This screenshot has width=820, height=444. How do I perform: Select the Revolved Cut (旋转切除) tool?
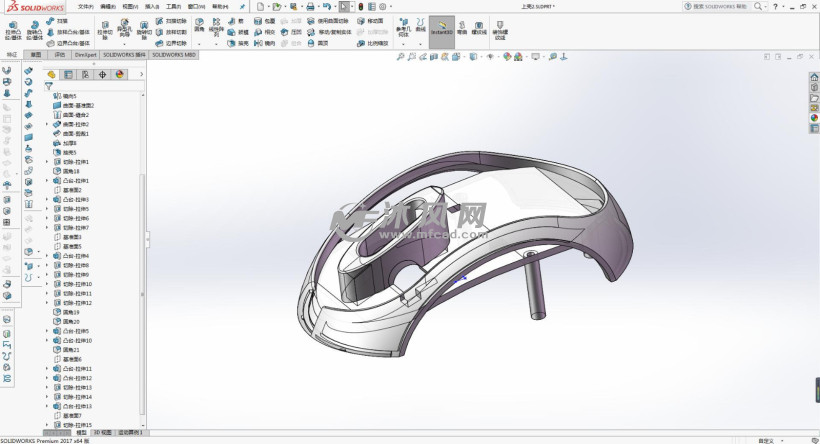tap(144, 31)
